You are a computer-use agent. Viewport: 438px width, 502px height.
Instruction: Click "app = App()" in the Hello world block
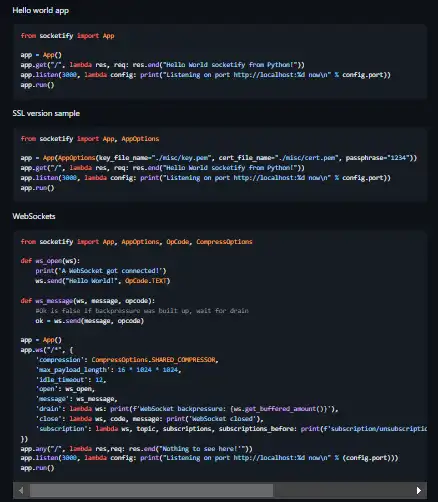click(41, 55)
